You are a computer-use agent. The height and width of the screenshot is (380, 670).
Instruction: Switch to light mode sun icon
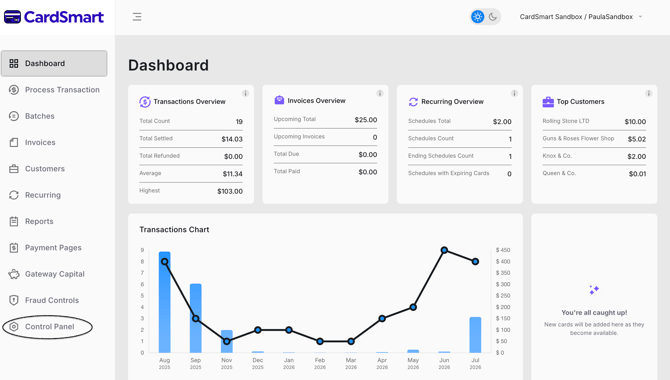(x=477, y=17)
